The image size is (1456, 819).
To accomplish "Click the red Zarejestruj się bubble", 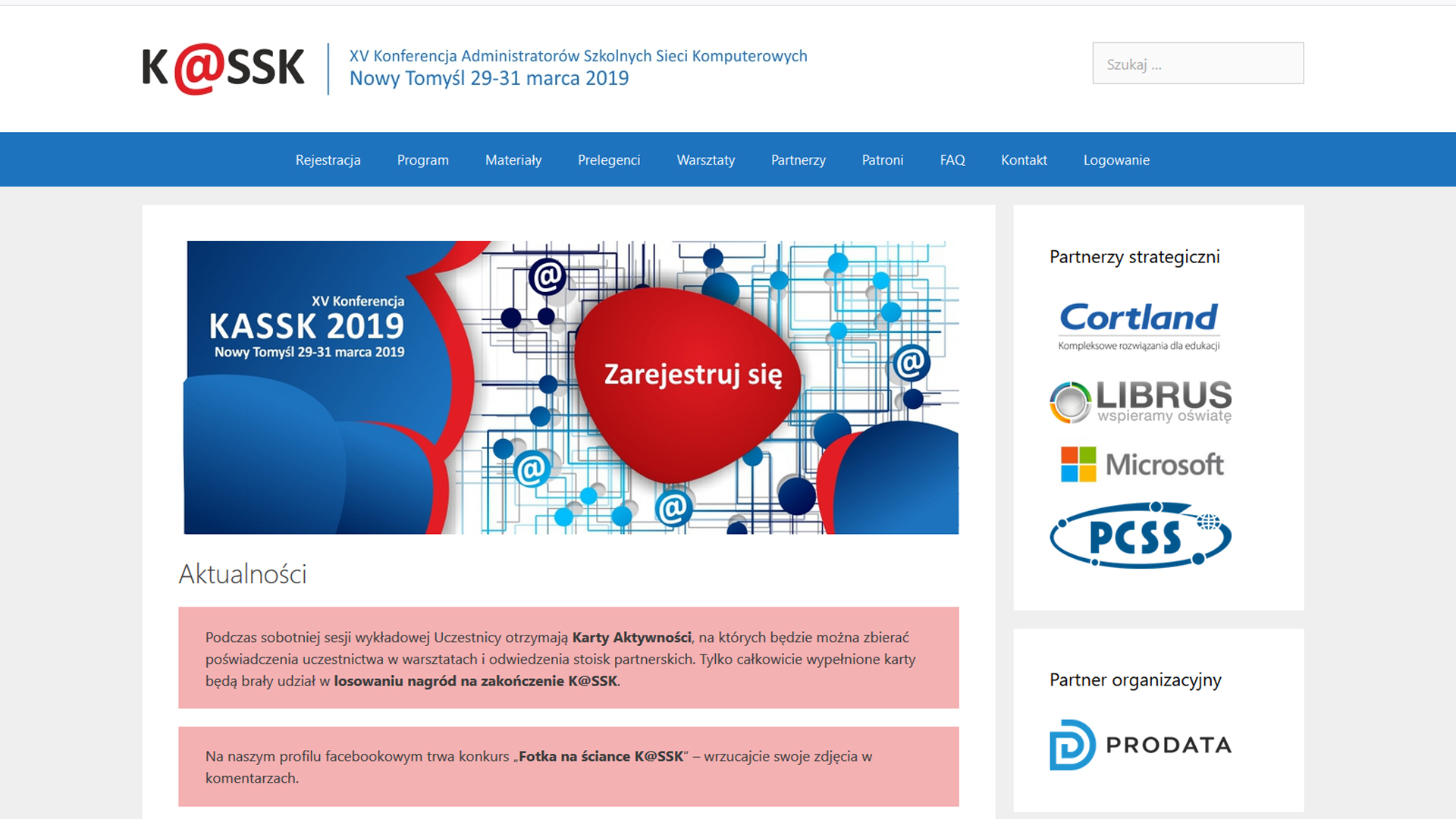I will [692, 375].
